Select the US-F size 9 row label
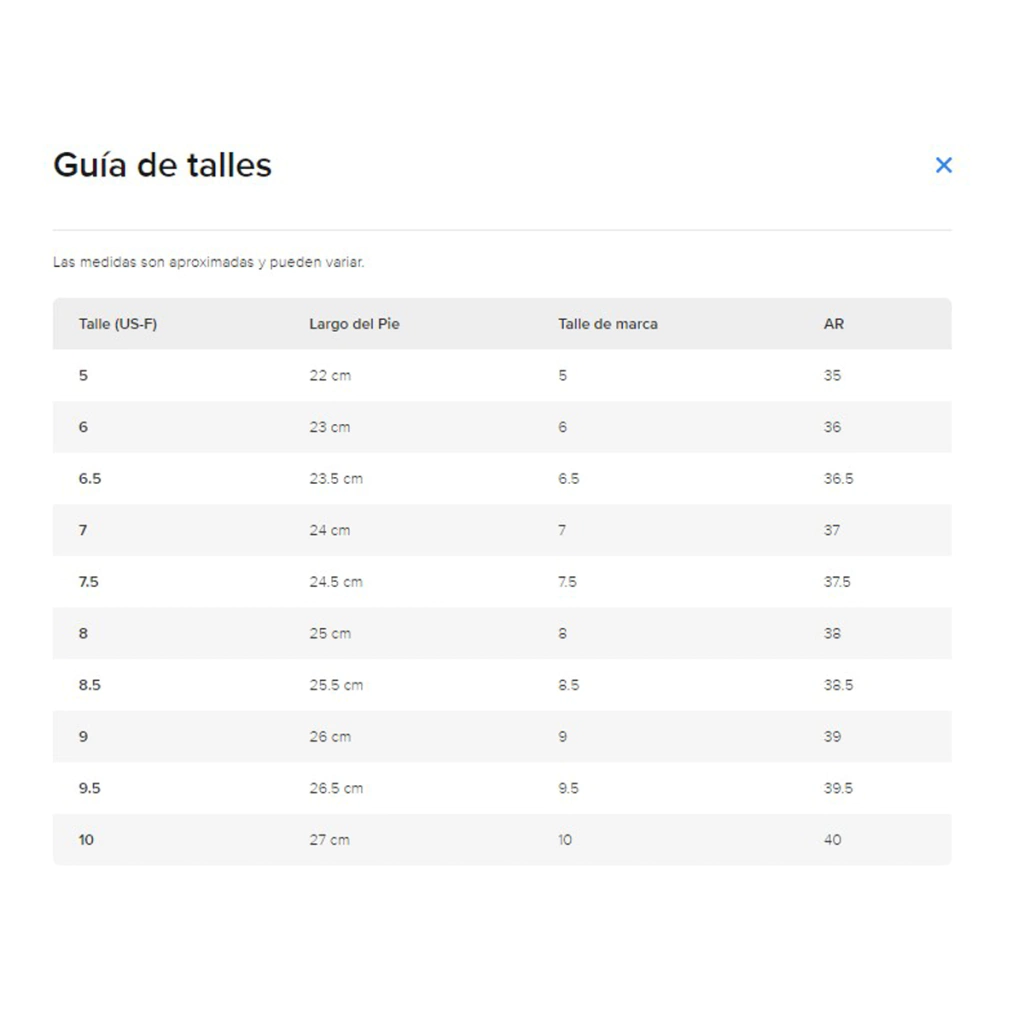This screenshot has width=1024, height=1024. (x=83, y=737)
